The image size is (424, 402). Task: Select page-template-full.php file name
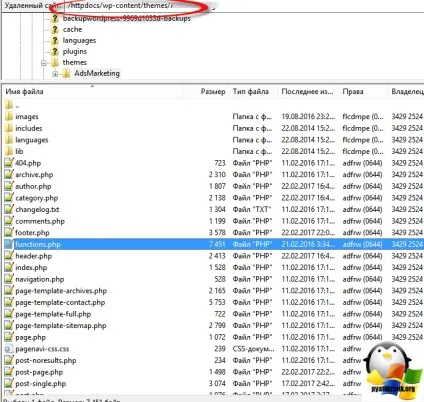(x=53, y=314)
